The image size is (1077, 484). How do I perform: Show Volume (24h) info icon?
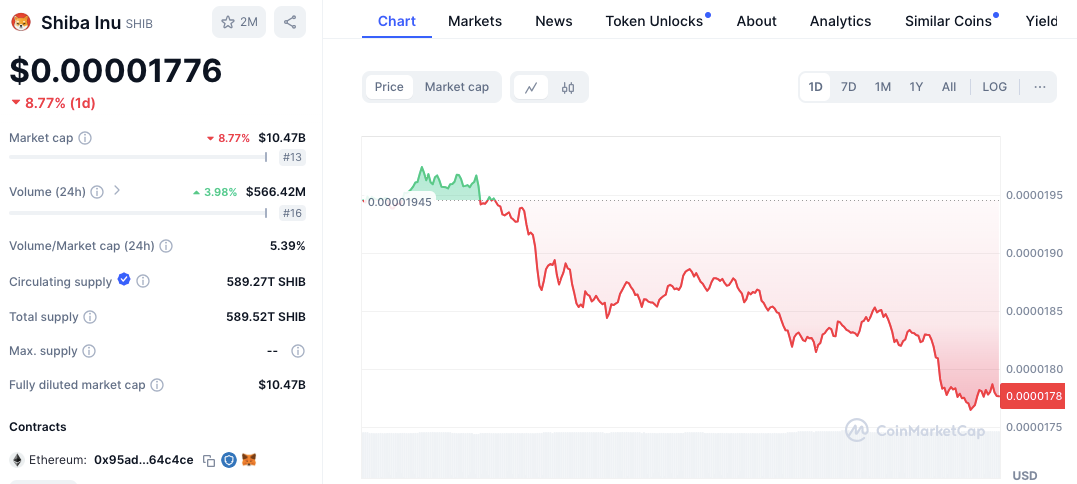click(x=97, y=192)
